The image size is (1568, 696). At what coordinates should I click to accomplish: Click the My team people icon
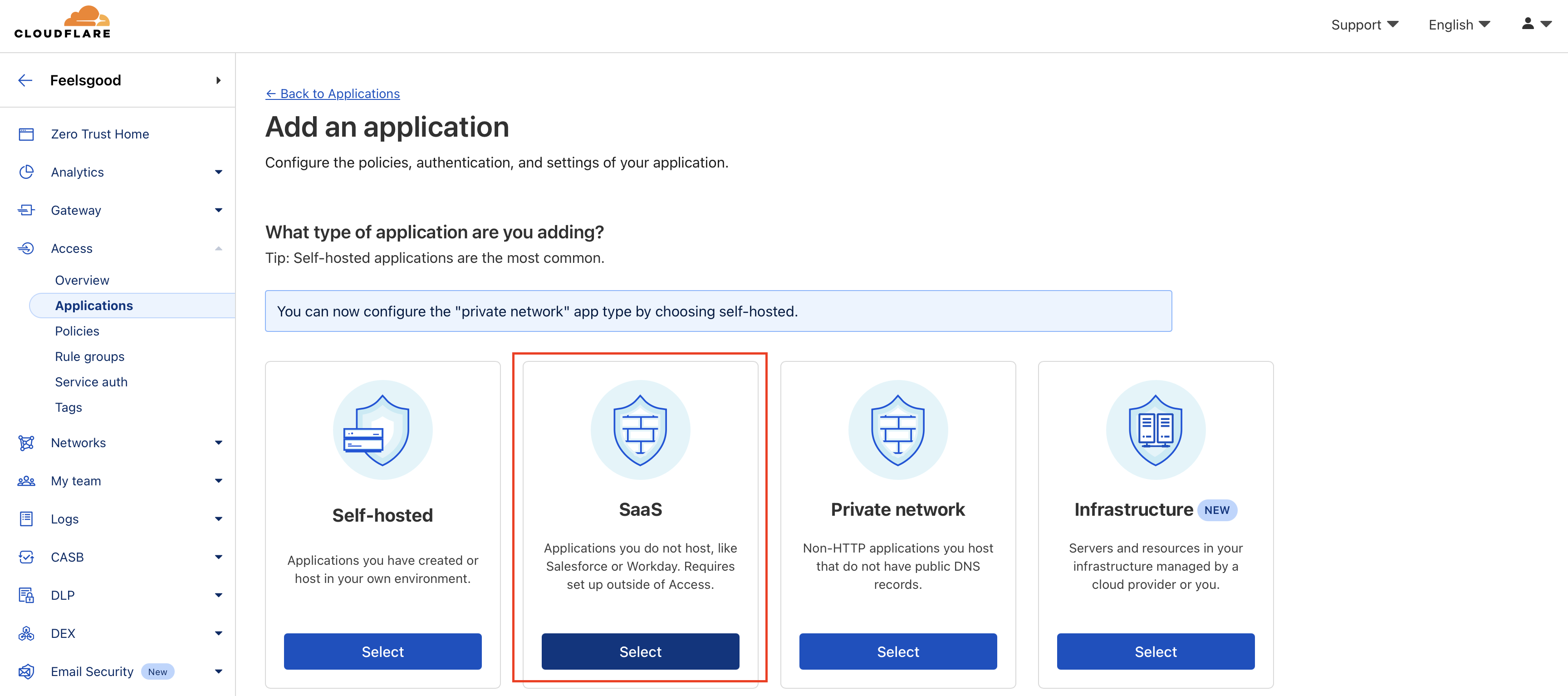point(26,481)
